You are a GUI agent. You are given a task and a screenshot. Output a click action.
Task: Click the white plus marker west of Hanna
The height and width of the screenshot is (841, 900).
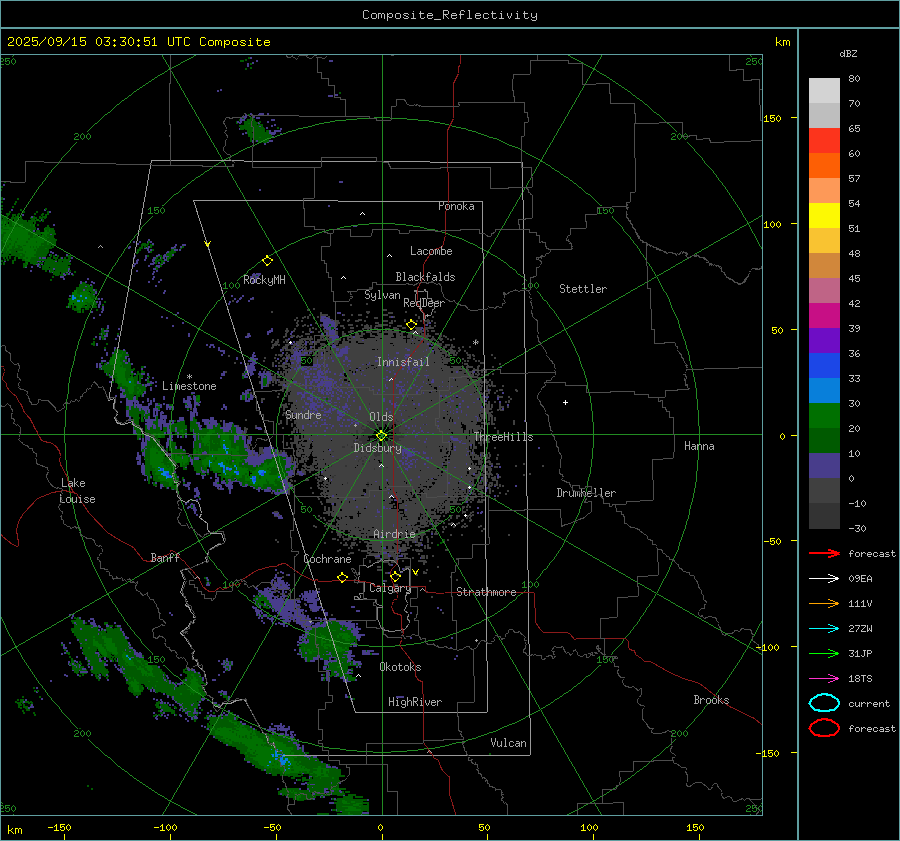click(565, 402)
